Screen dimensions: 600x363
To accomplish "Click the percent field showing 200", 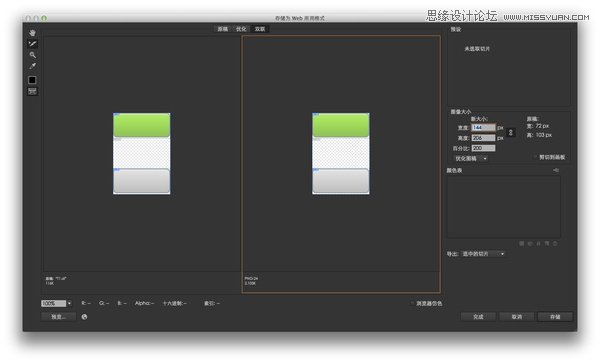I will pos(483,148).
